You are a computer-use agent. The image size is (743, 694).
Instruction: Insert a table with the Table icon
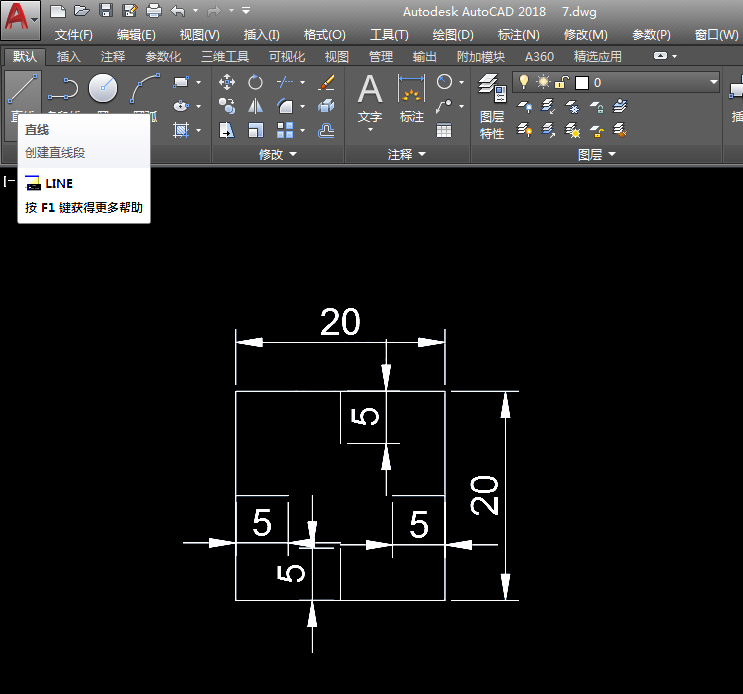click(444, 129)
